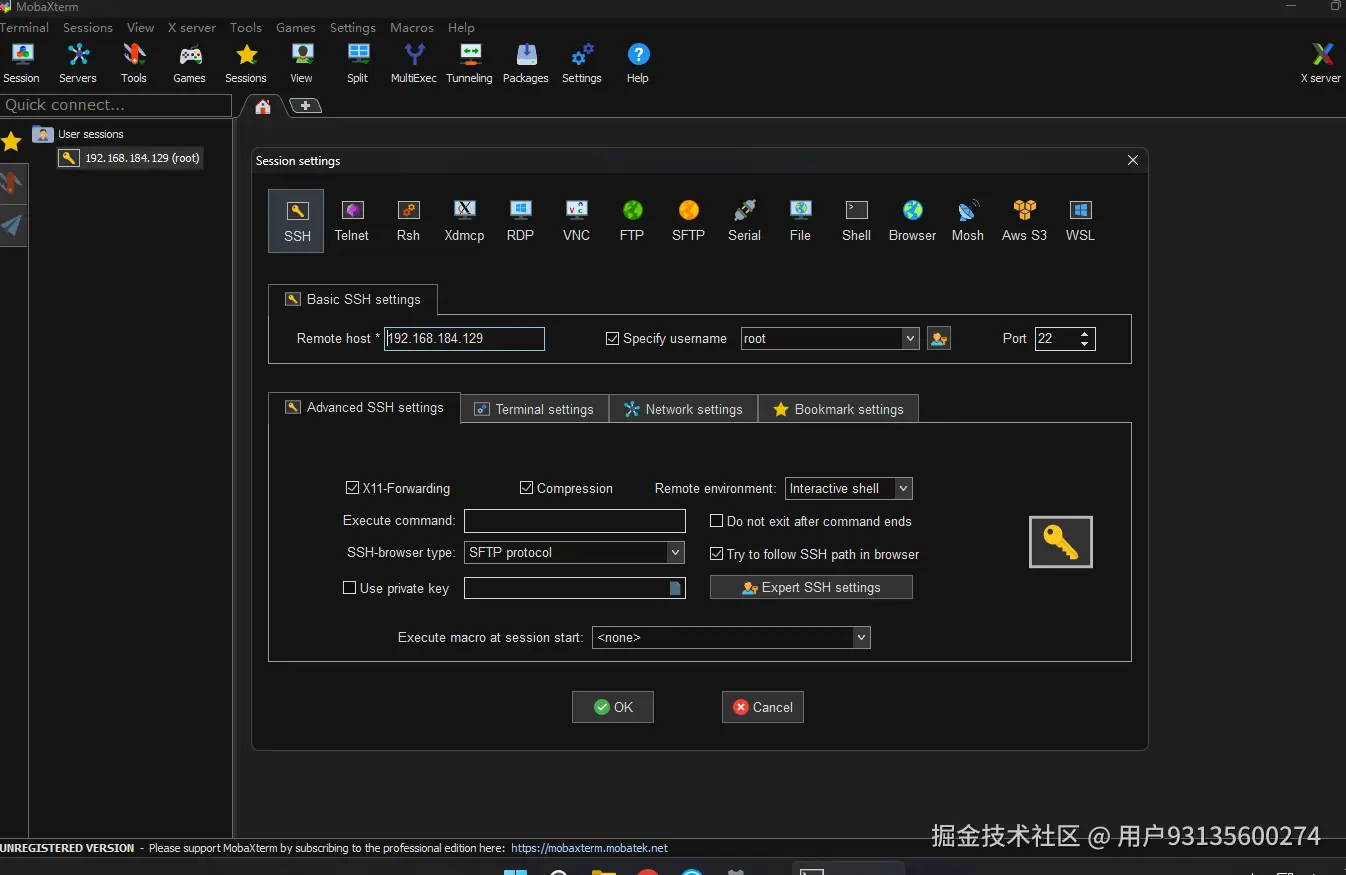Viewport: 1346px width, 875px height.
Task: Select the Aws S3 session type
Action: [1024, 221]
